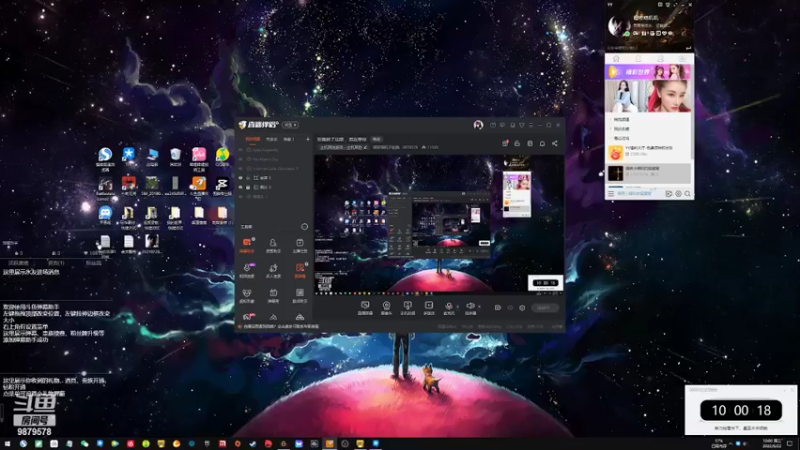800x450 pixels.
Task: Open the Recycle Bin desktop icon
Action: 176,156
